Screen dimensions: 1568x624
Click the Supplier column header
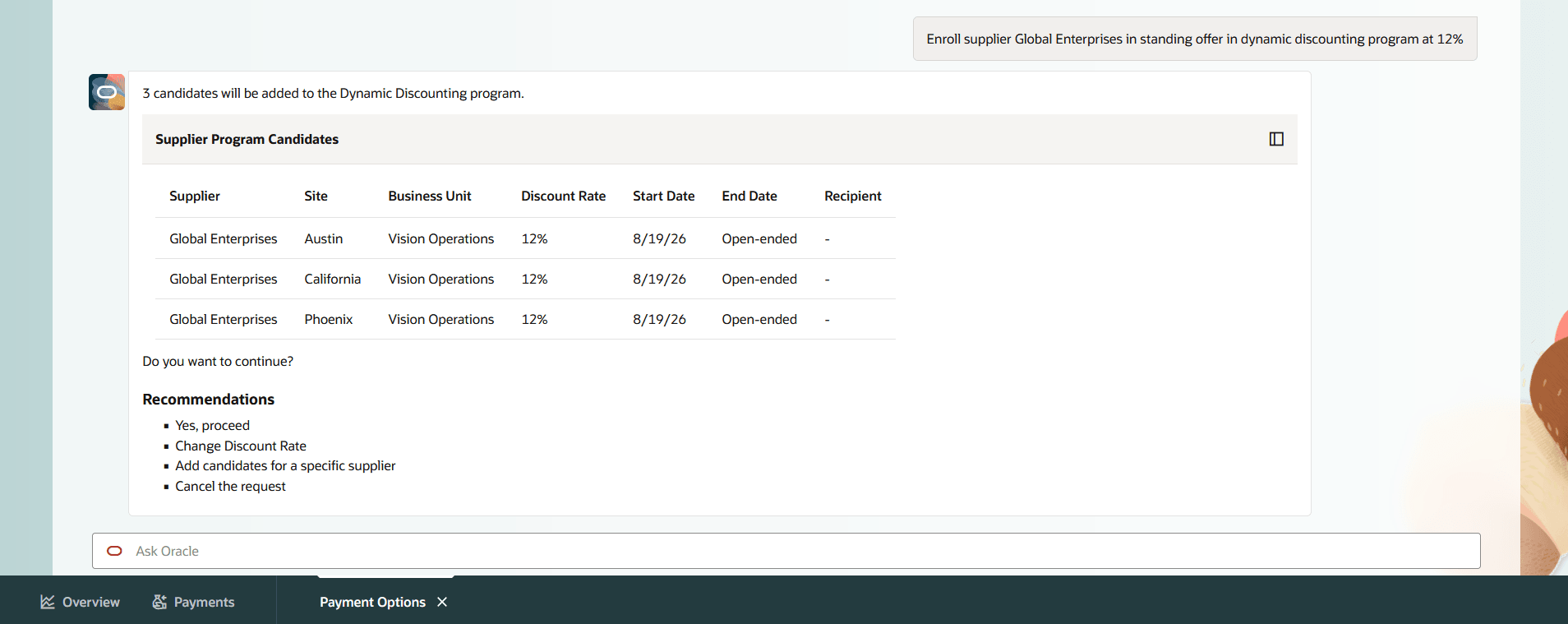click(195, 196)
